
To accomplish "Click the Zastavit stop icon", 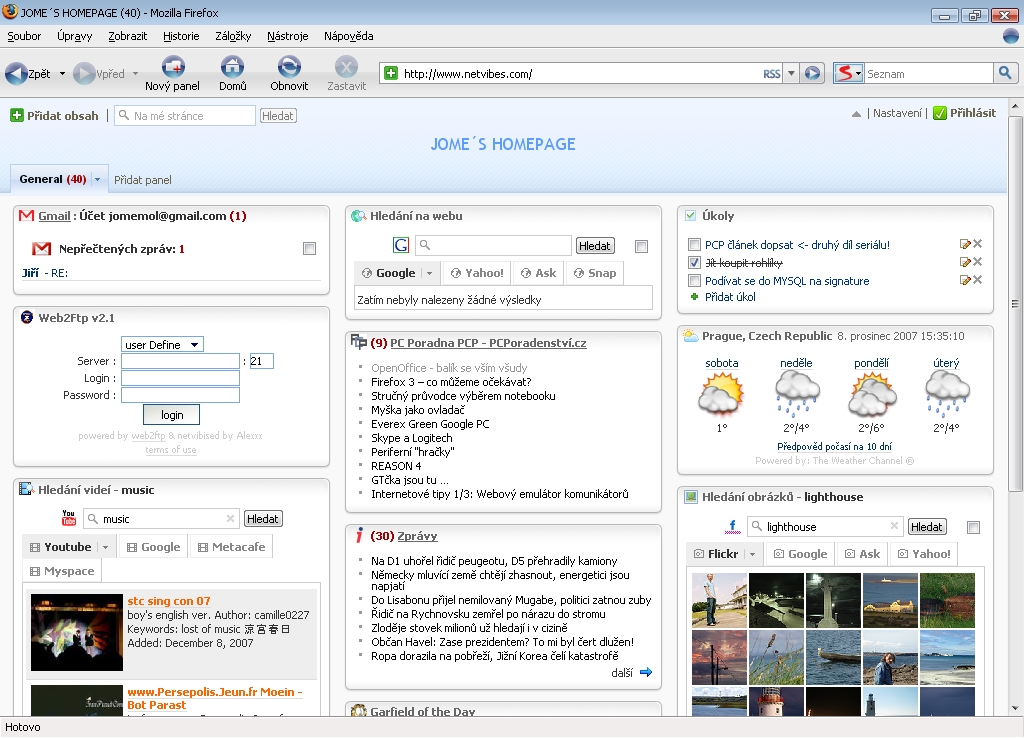I will click(346, 67).
